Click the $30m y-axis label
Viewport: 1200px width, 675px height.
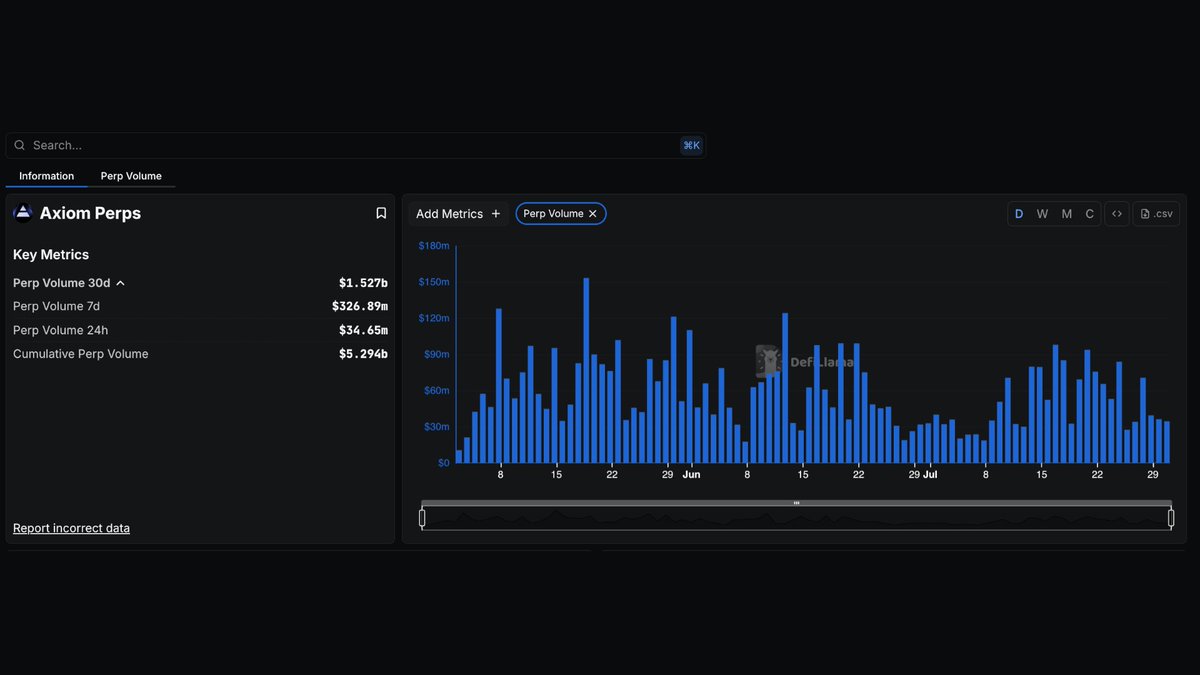tap(436, 427)
